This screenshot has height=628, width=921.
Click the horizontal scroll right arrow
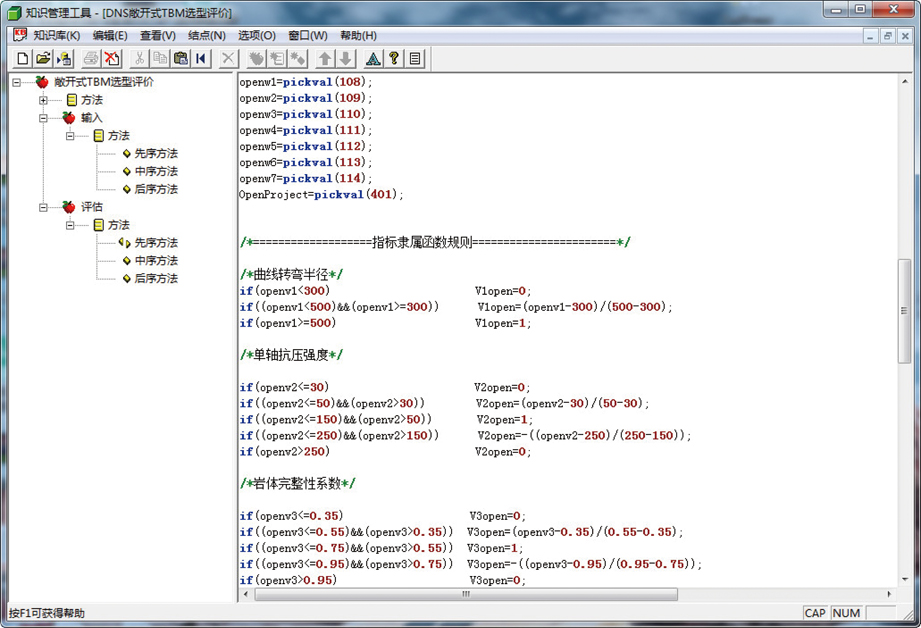(889, 594)
